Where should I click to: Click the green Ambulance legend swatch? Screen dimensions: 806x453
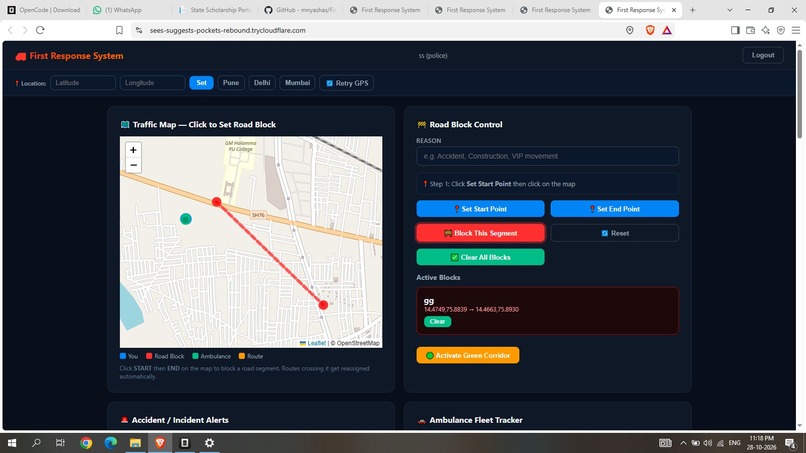[195, 356]
